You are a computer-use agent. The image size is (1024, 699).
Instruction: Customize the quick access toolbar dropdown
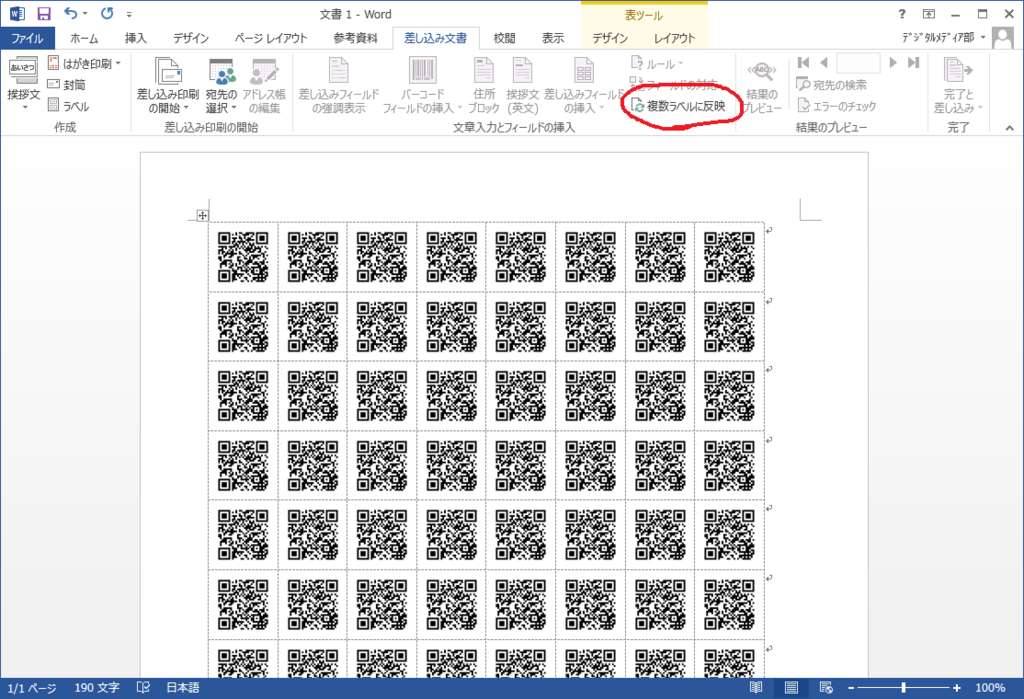point(129,14)
